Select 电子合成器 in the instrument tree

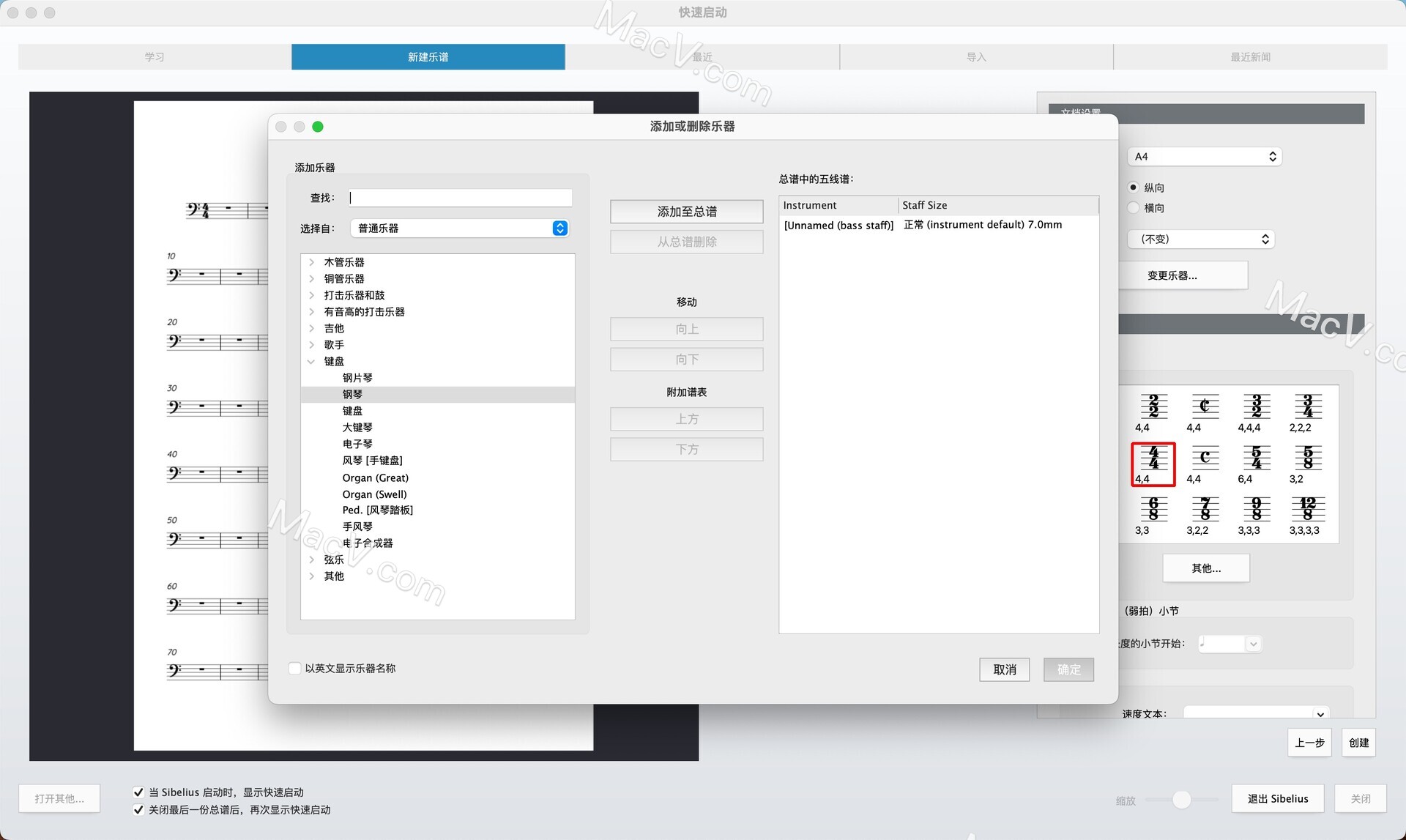click(x=368, y=543)
